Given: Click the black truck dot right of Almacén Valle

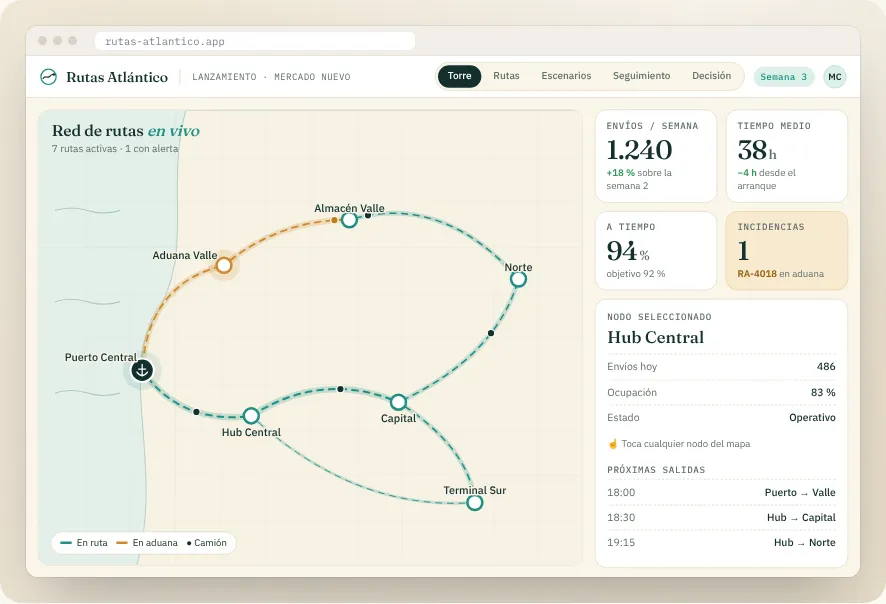Looking at the screenshot, I should [368, 215].
